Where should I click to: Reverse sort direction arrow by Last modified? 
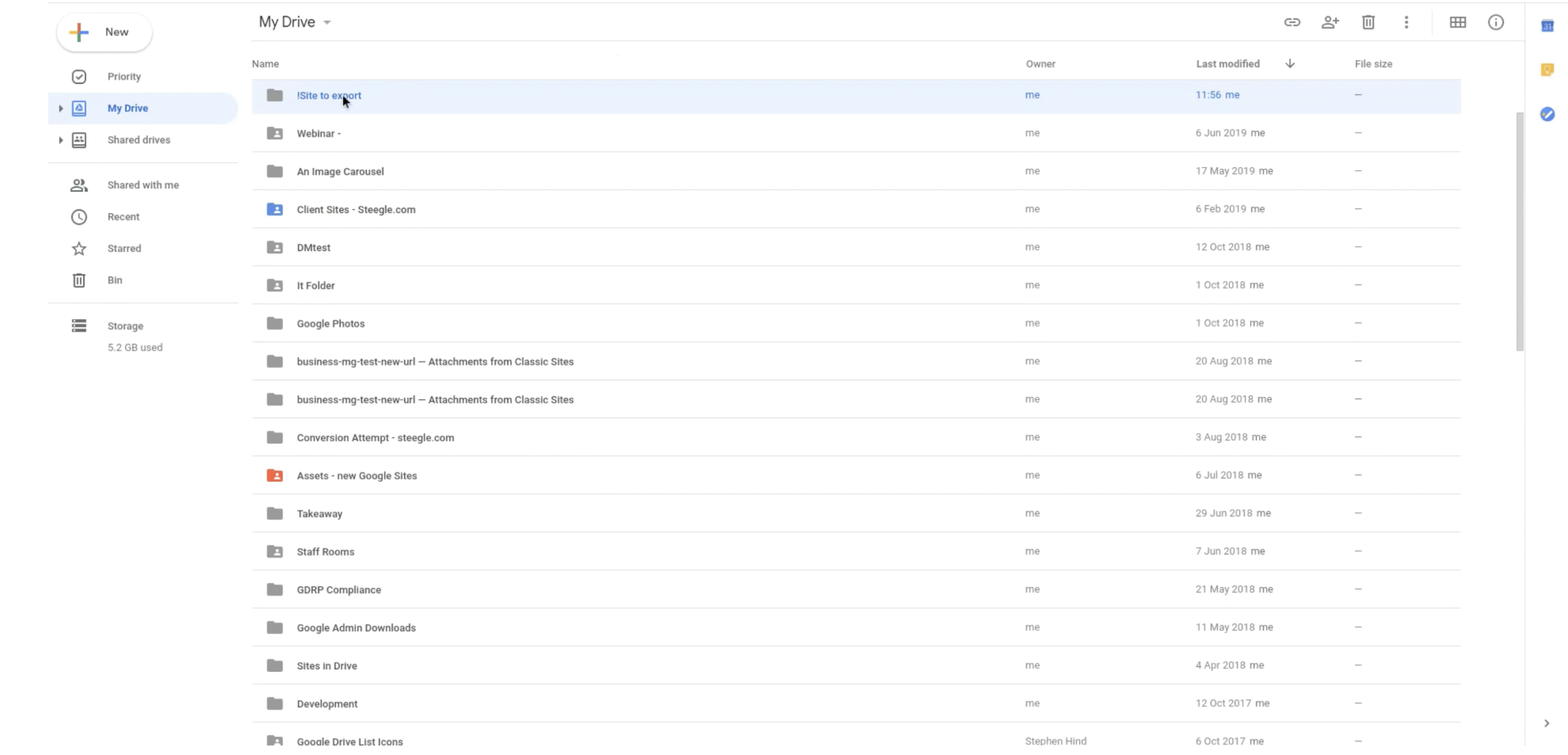1290,64
